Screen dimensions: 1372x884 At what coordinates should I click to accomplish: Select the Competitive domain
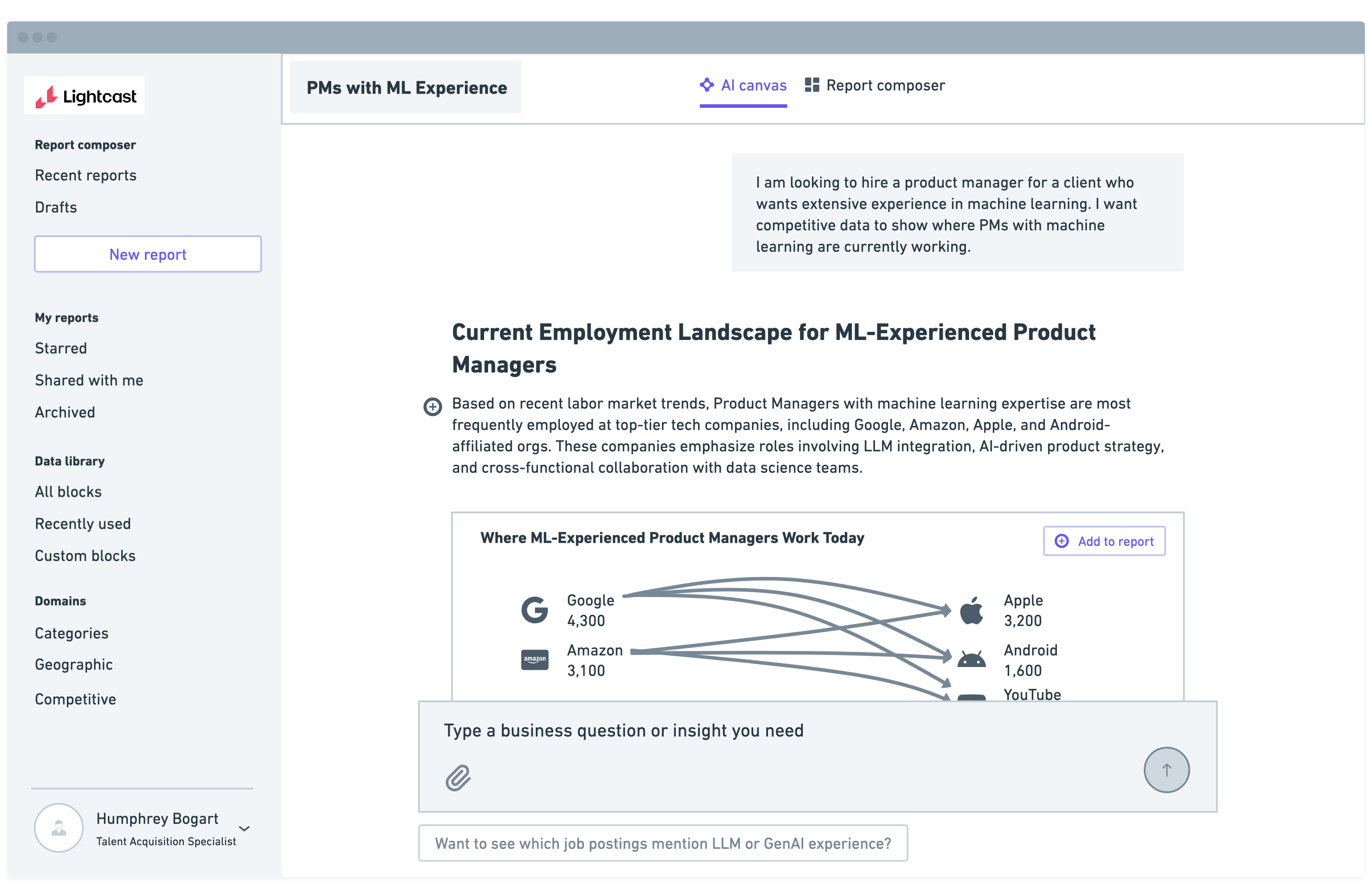pos(75,699)
